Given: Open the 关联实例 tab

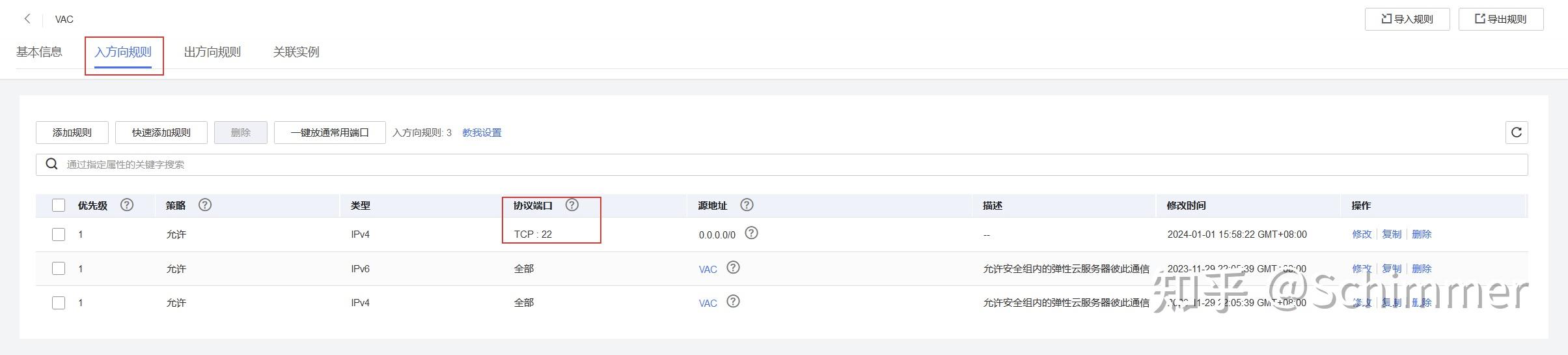Looking at the screenshot, I should tap(296, 52).
